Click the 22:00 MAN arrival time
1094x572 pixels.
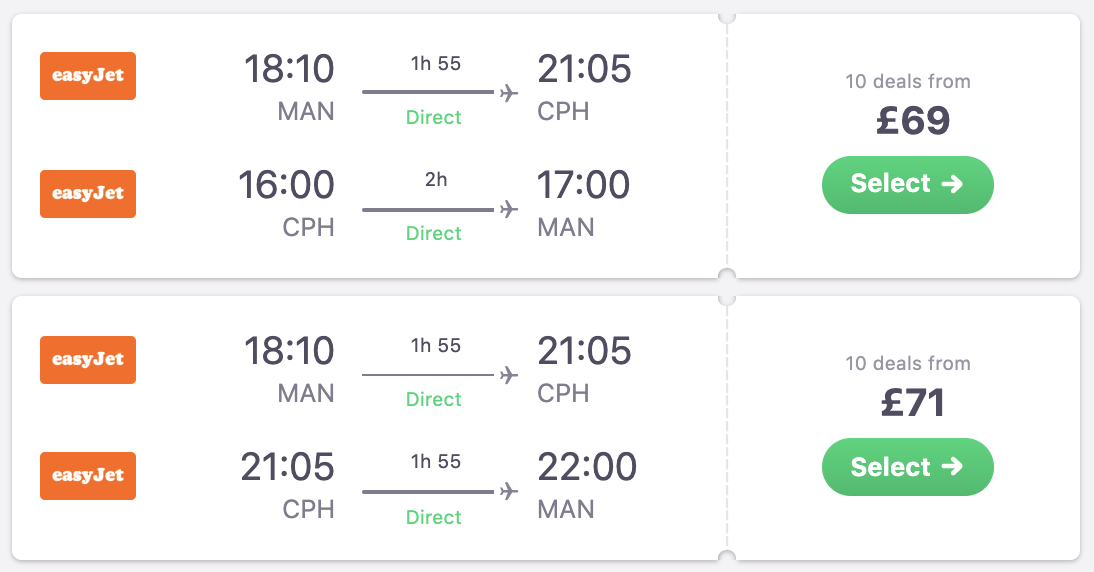[587, 468]
